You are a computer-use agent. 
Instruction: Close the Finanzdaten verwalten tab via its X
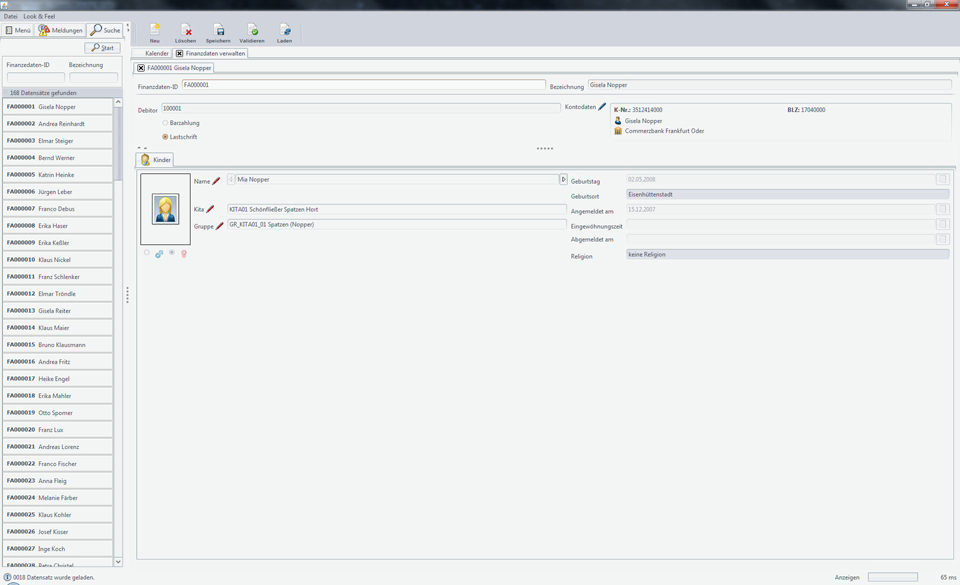pos(179,53)
